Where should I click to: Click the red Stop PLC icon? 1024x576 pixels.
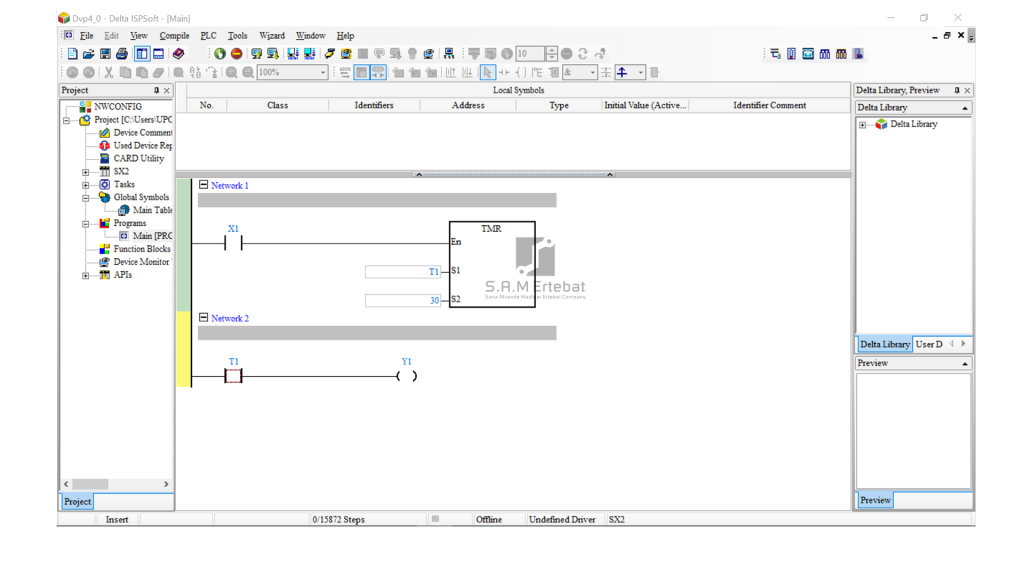(237, 54)
